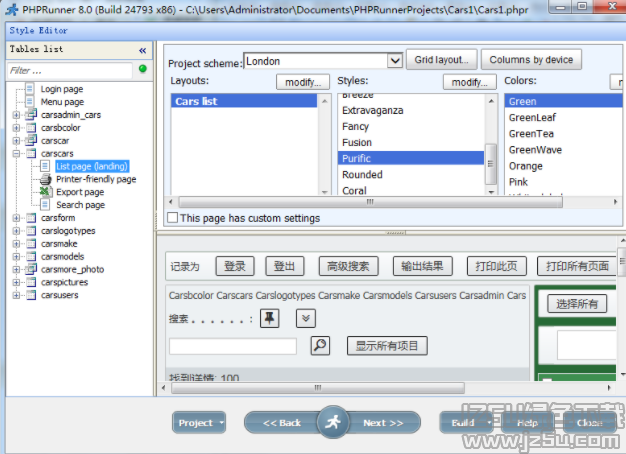The height and width of the screenshot is (454, 626).
Task: Click the Filter text field
Action: [68, 71]
